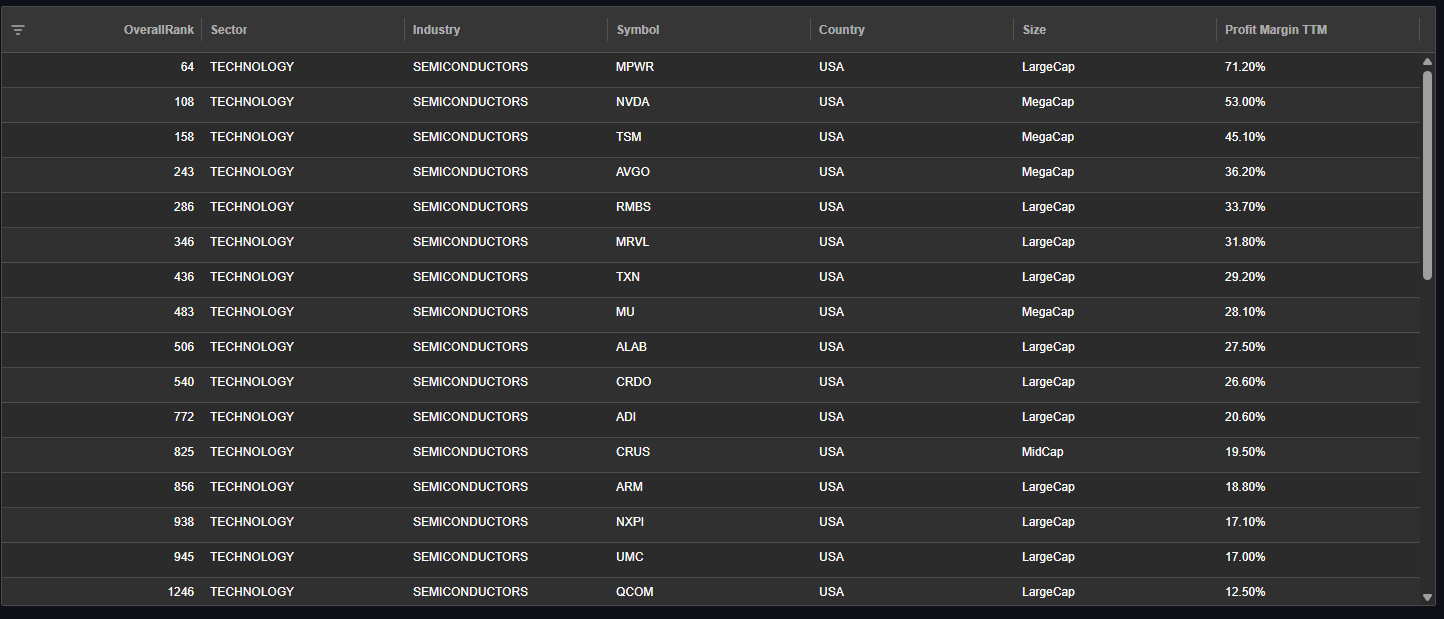Click overall rank 483 cell

184,312
